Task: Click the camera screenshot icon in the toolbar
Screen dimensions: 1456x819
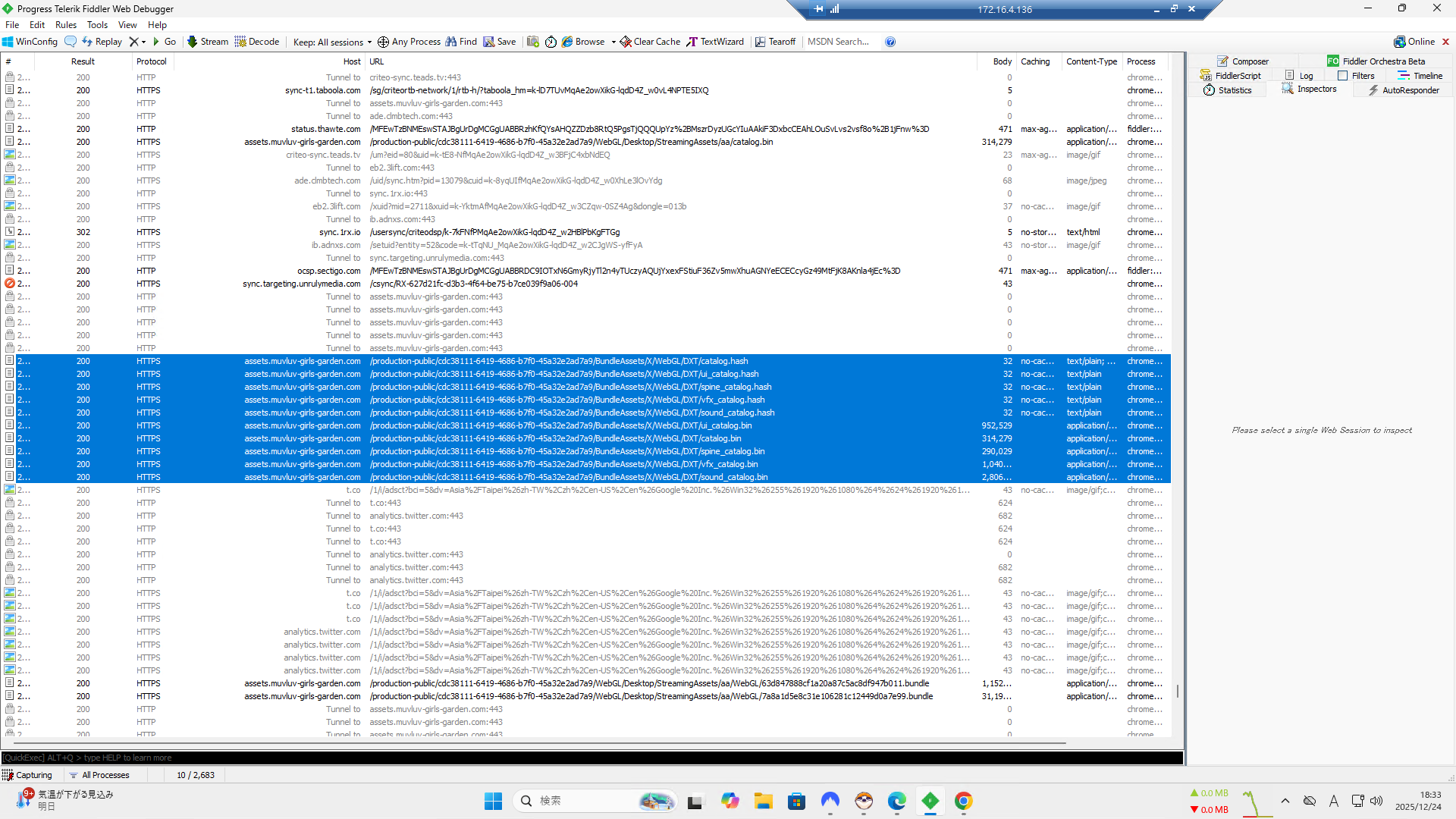Action: tap(533, 42)
